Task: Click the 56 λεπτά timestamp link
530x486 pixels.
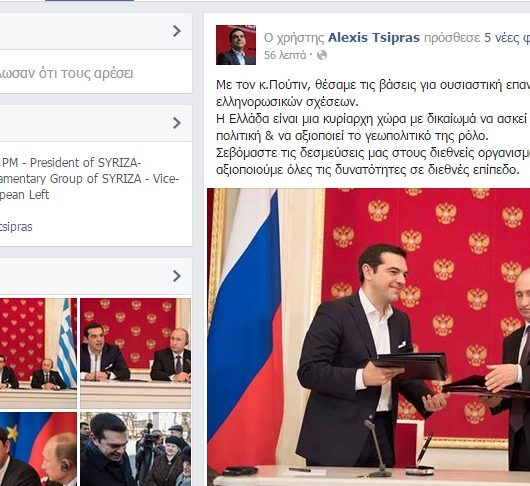Action: point(285,55)
